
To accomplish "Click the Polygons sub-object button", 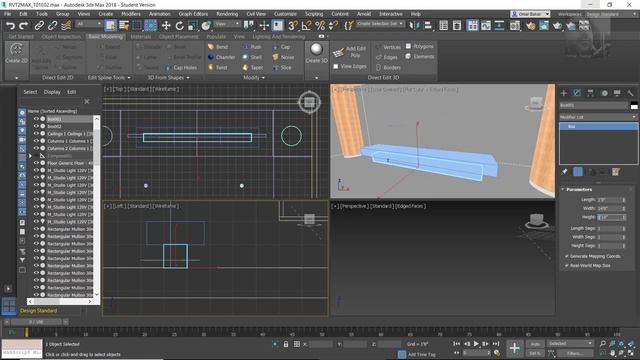I will [x=420, y=46].
